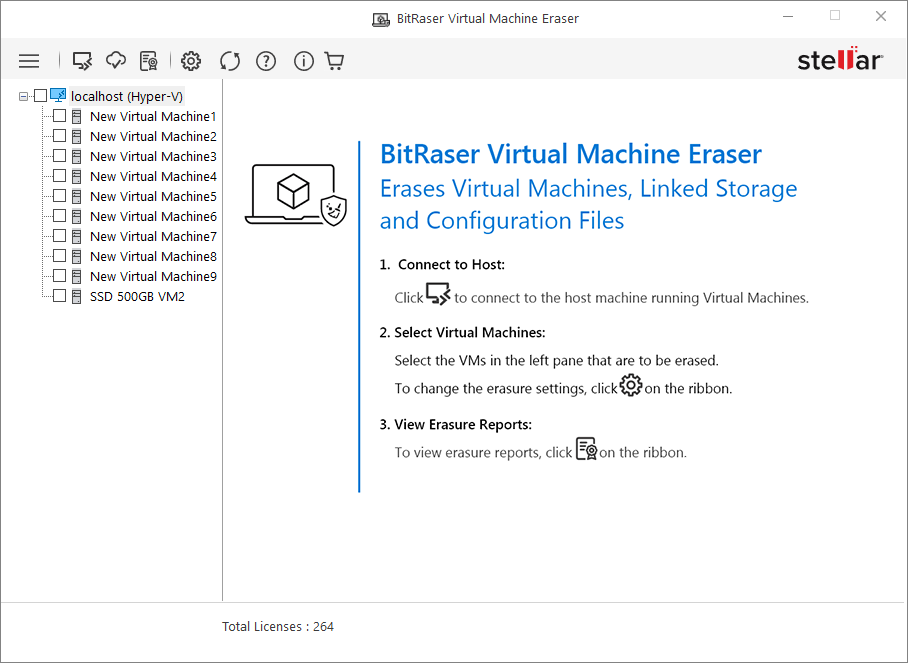Screen dimensions: 908x663
Task: Open the help question mark icon
Action: (x=266, y=61)
